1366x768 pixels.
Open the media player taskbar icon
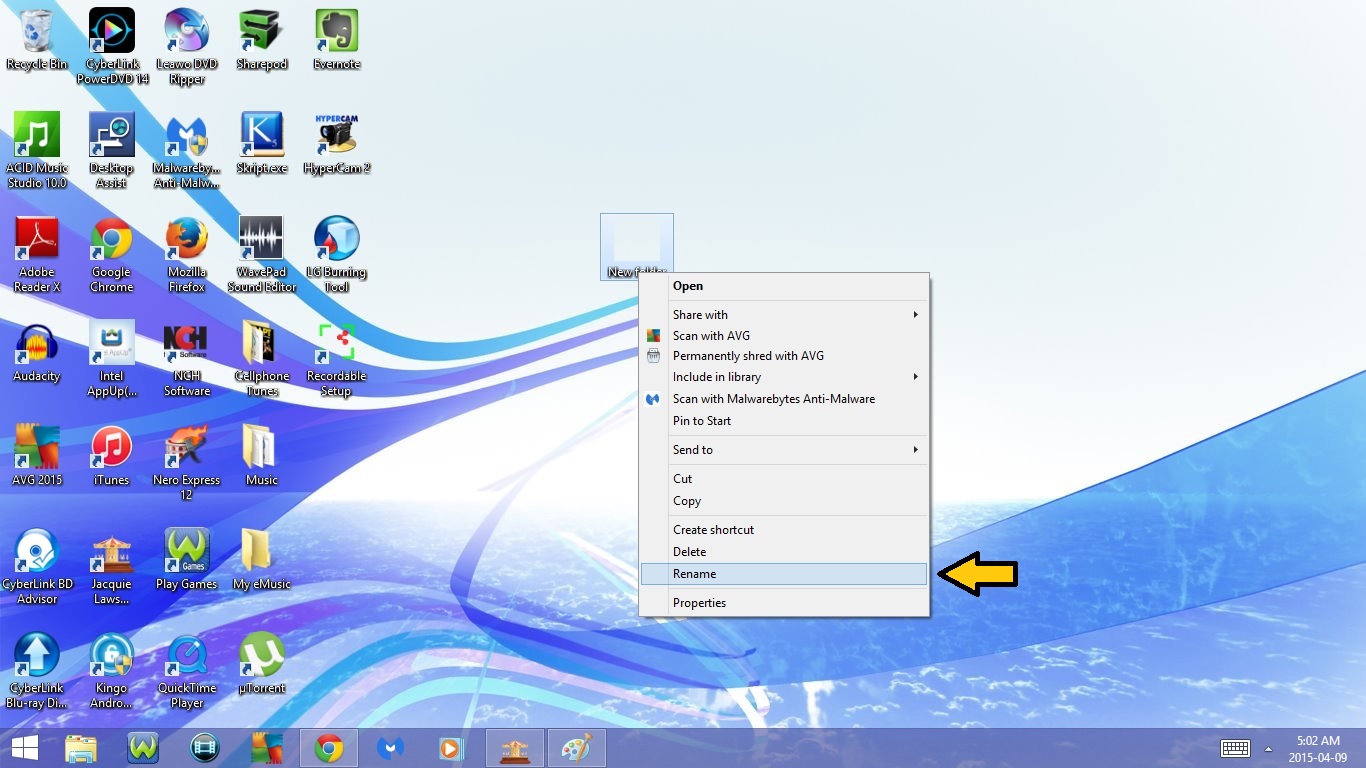point(453,748)
